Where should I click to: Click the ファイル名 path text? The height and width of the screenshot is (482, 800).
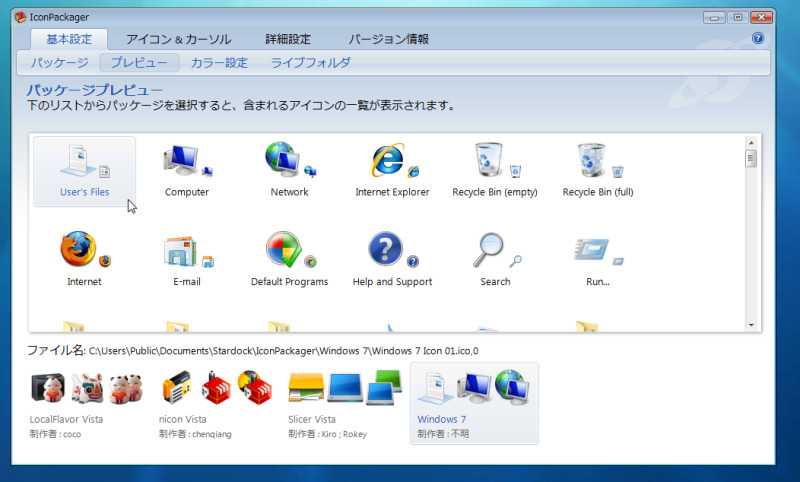pos(283,351)
